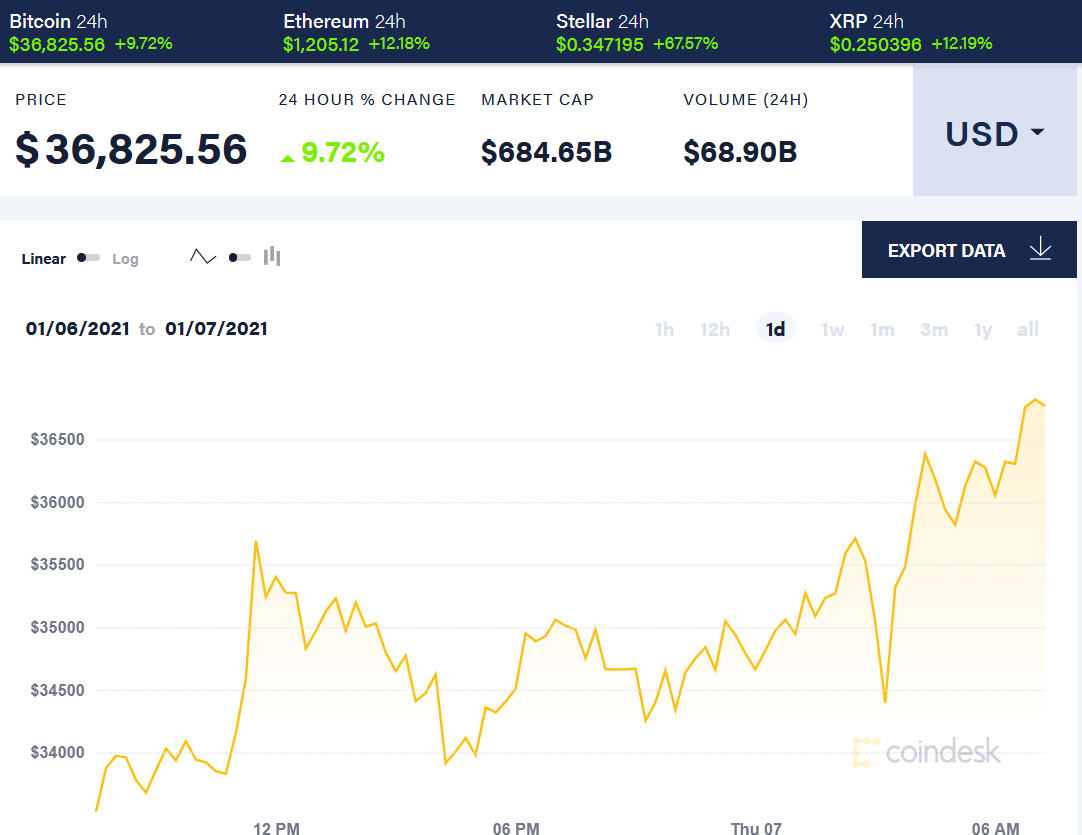
Task: Click the $684.65B market cap value
Action: tap(547, 152)
